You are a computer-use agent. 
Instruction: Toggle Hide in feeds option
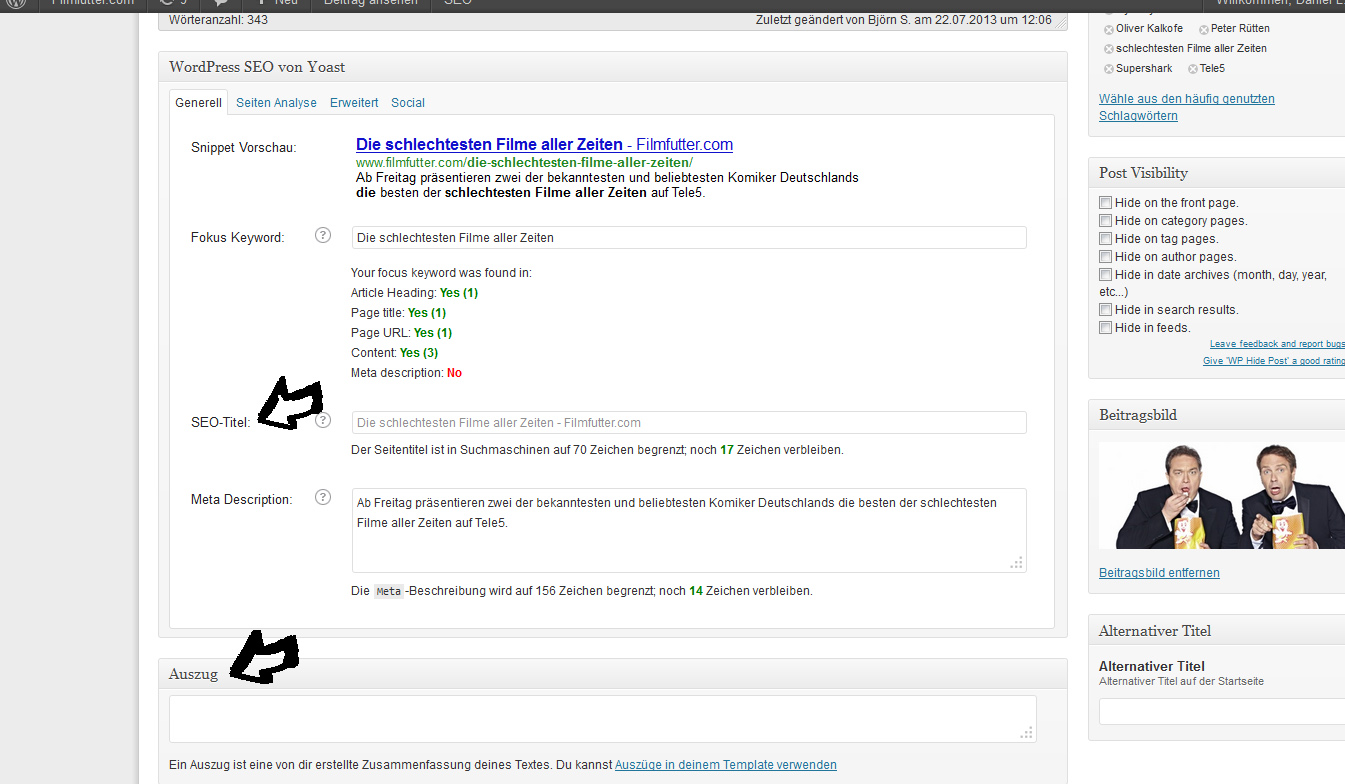click(1105, 328)
